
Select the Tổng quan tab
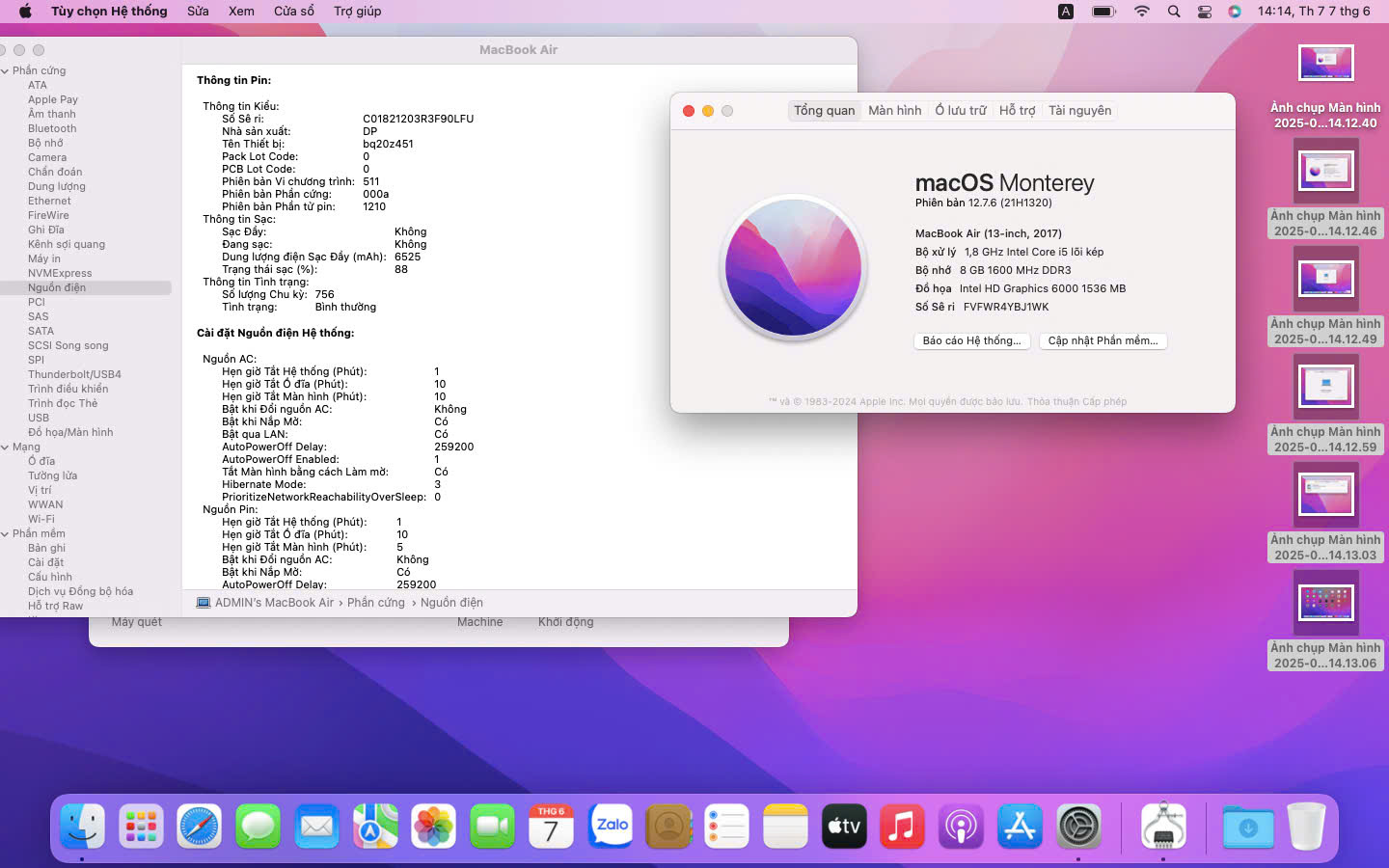pos(825,110)
